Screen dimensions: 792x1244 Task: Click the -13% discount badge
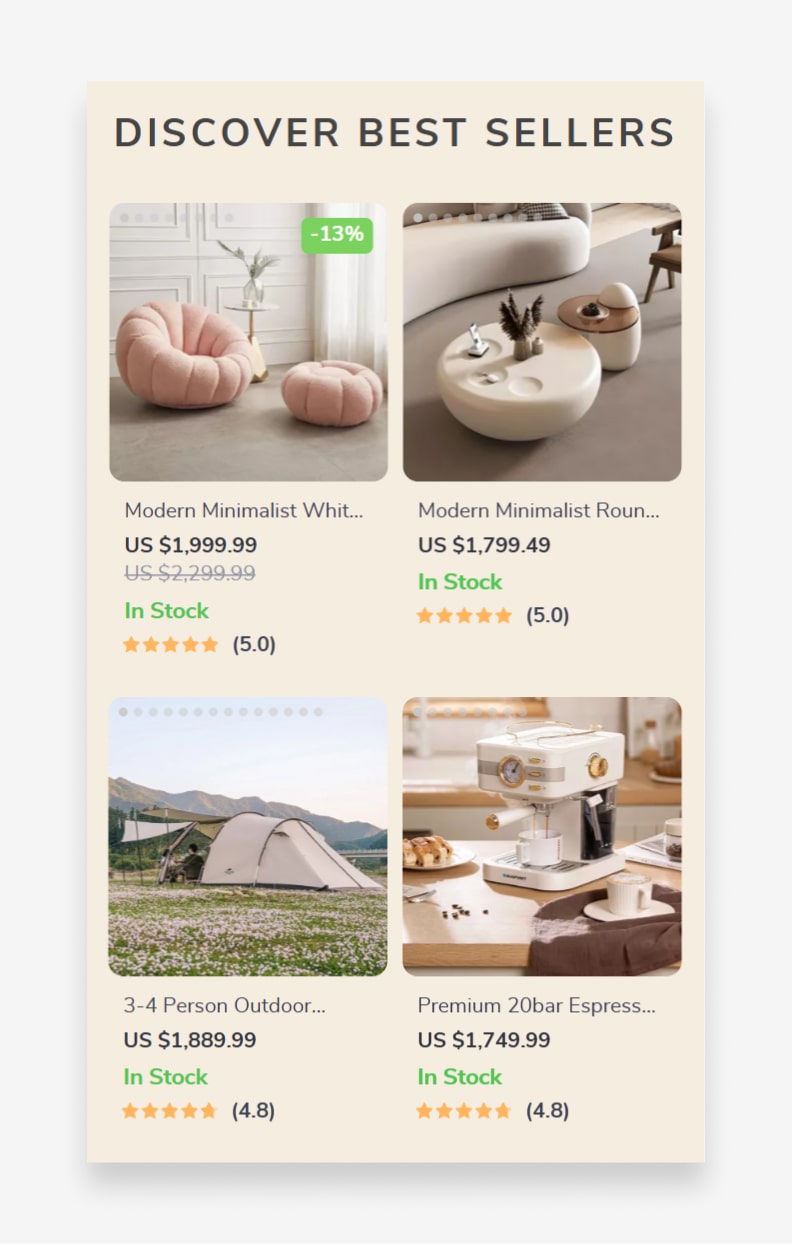click(337, 235)
